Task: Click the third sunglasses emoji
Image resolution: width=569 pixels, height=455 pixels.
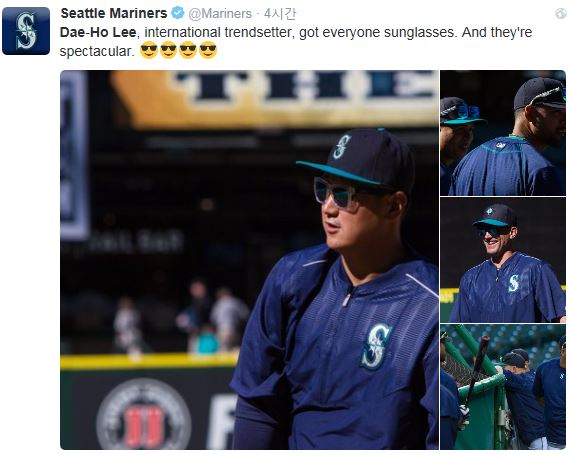Action: [188, 50]
